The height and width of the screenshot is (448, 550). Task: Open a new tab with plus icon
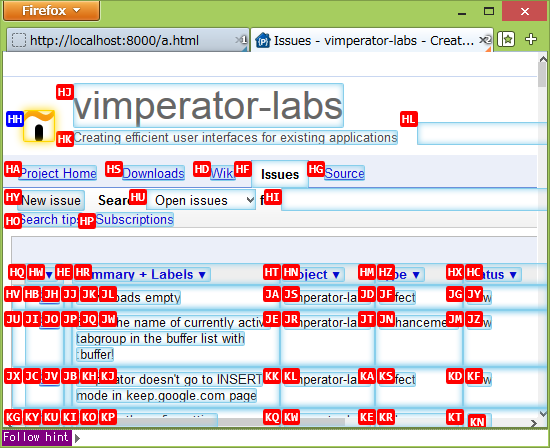tap(531, 39)
